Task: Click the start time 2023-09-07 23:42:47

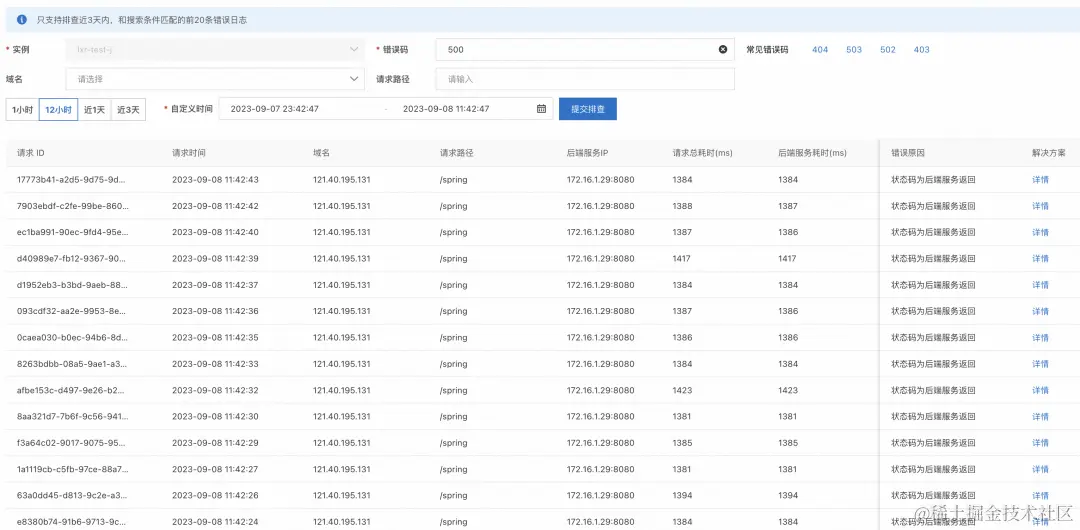Action: [274, 109]
